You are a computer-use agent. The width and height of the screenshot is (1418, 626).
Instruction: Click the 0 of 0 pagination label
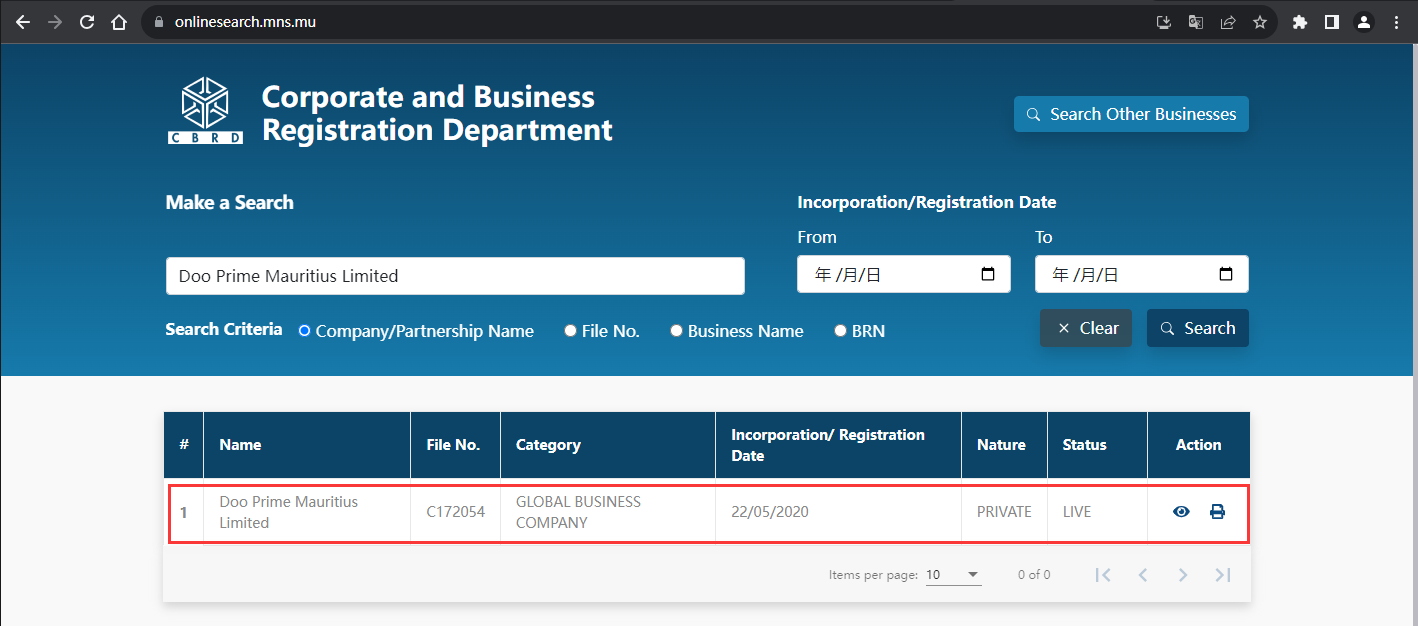[1034, 575]
